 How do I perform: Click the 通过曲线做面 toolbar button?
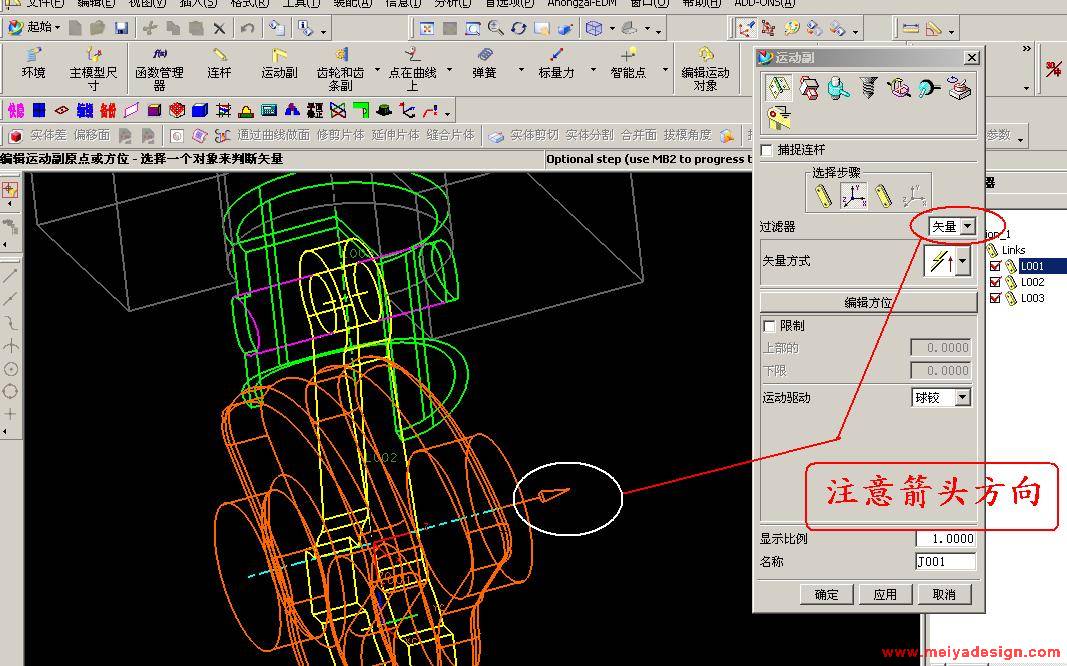click(x=273, y=135)
